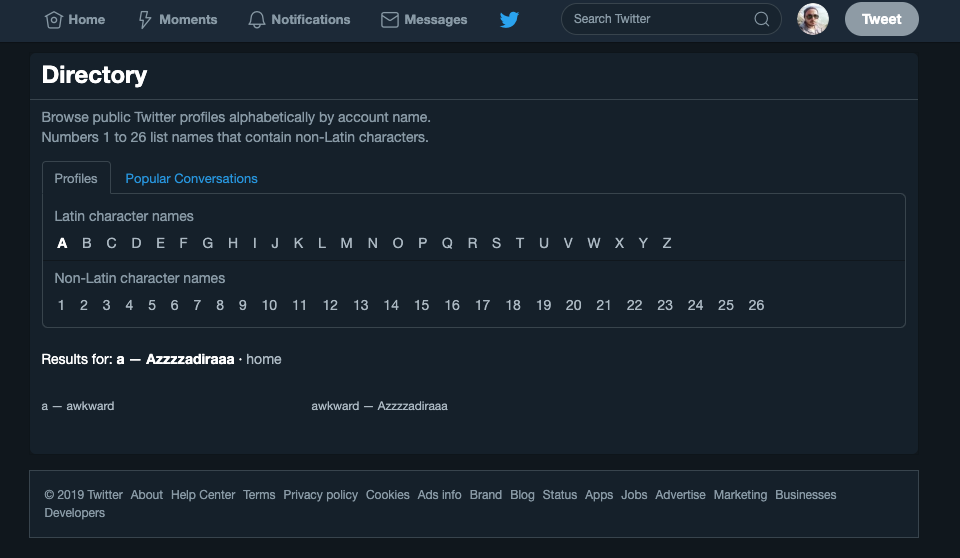Click the search magnifying glass icon

pyautogui.click(x=762, y=19)
